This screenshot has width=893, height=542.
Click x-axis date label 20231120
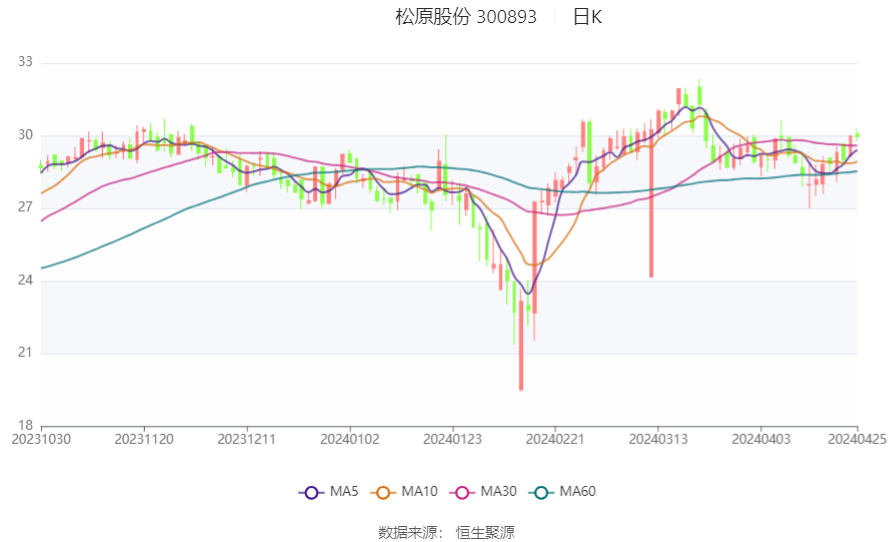click(x=144, y=440)
